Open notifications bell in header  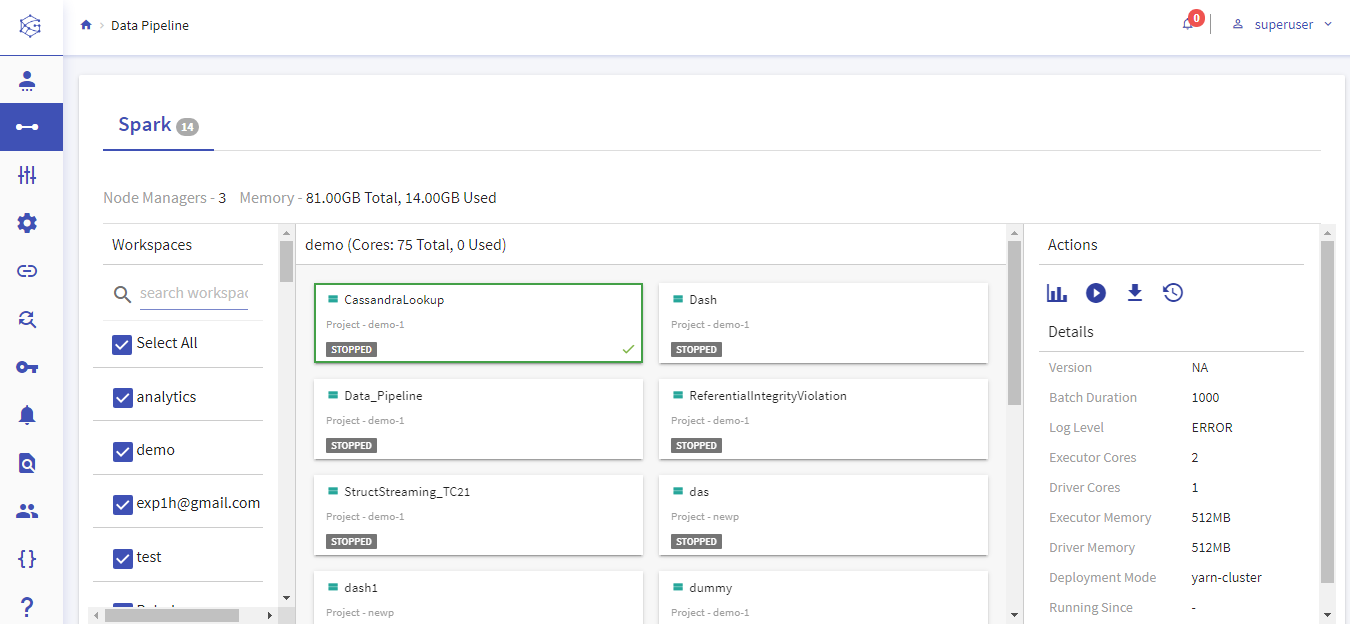[x=1188, y=24]
